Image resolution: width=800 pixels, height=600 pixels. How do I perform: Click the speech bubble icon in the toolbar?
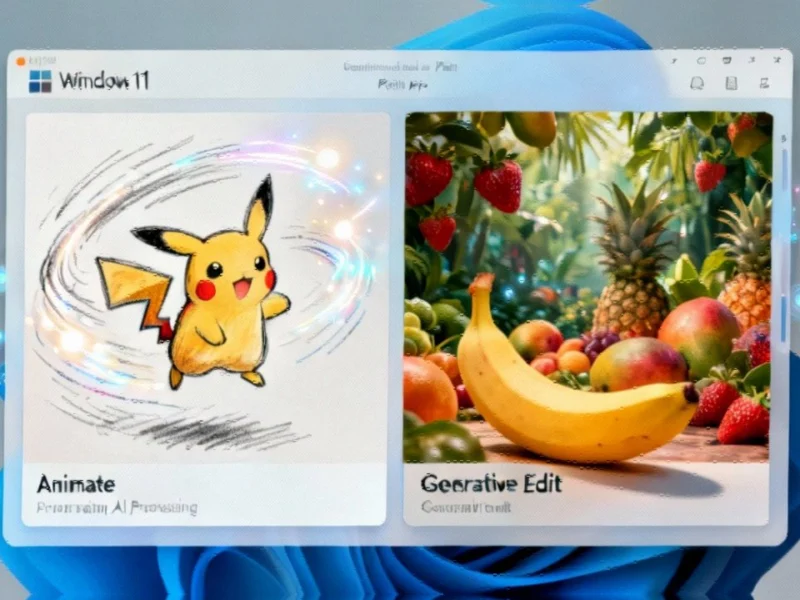click(697, 84)
